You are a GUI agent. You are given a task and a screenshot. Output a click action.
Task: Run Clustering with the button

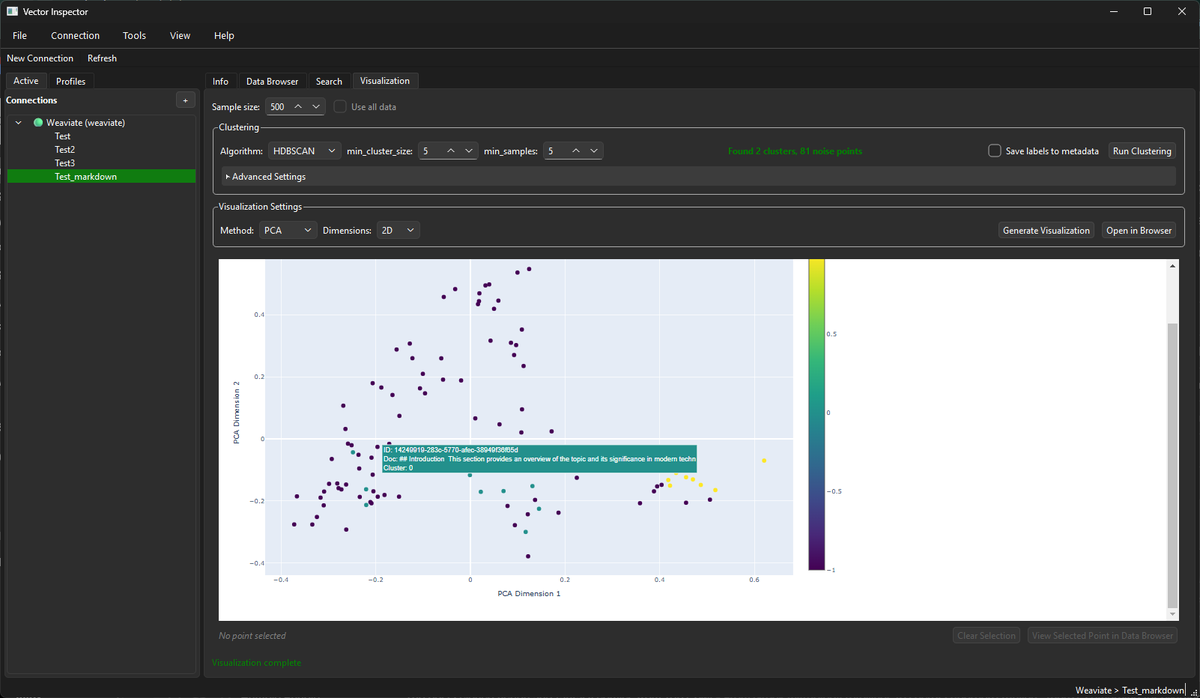(x=1142, y=151)
